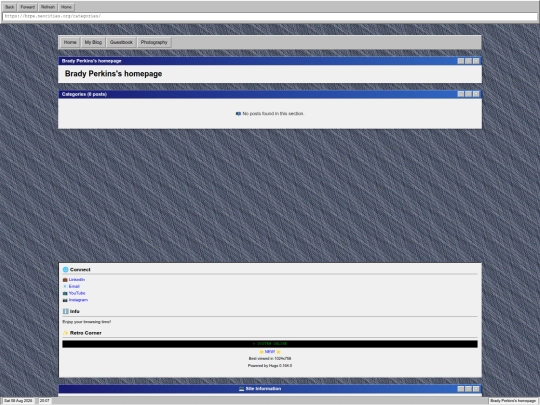Click the browser toolbar Home button
This screenshot has height=405, width=540.
[x=66, y=7]
